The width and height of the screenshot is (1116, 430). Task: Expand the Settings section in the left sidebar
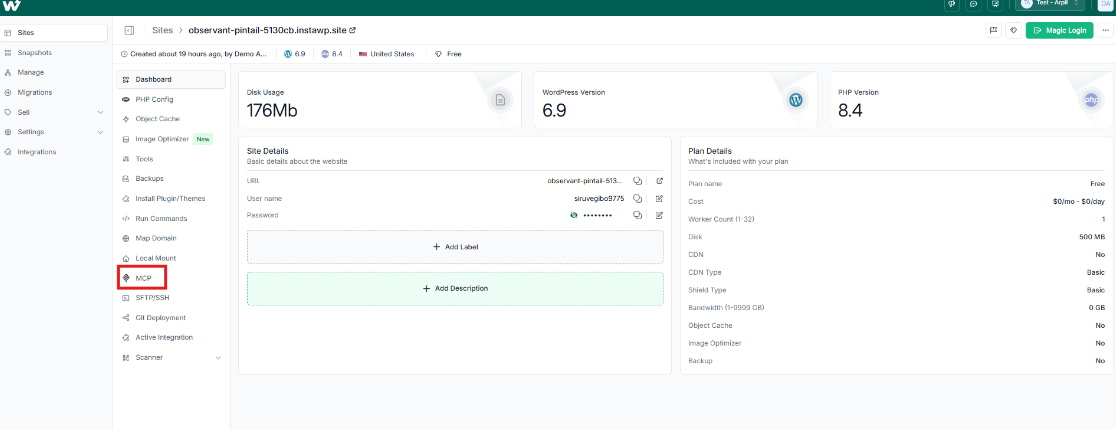tap(100, 132)
